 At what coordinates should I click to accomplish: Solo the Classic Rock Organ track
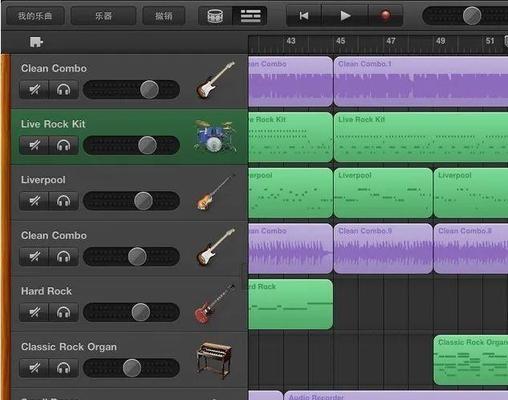point(63,368)
